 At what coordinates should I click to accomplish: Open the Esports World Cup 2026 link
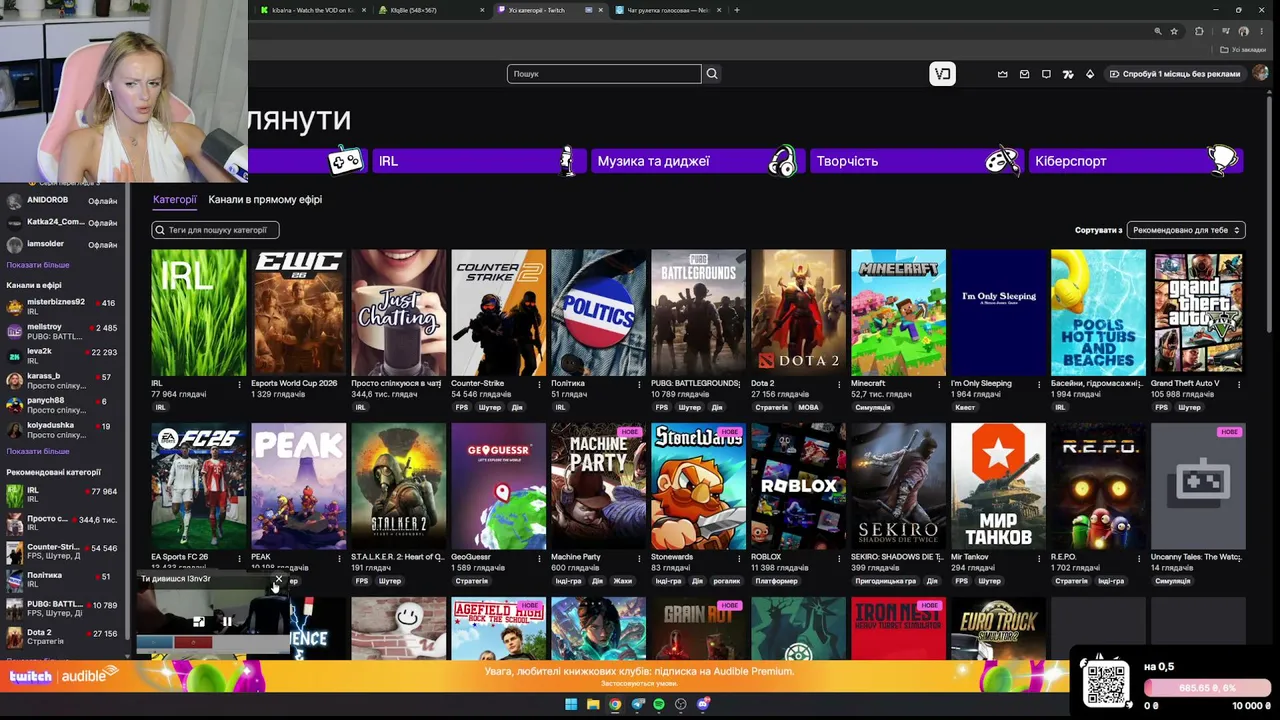pos(294,383)
